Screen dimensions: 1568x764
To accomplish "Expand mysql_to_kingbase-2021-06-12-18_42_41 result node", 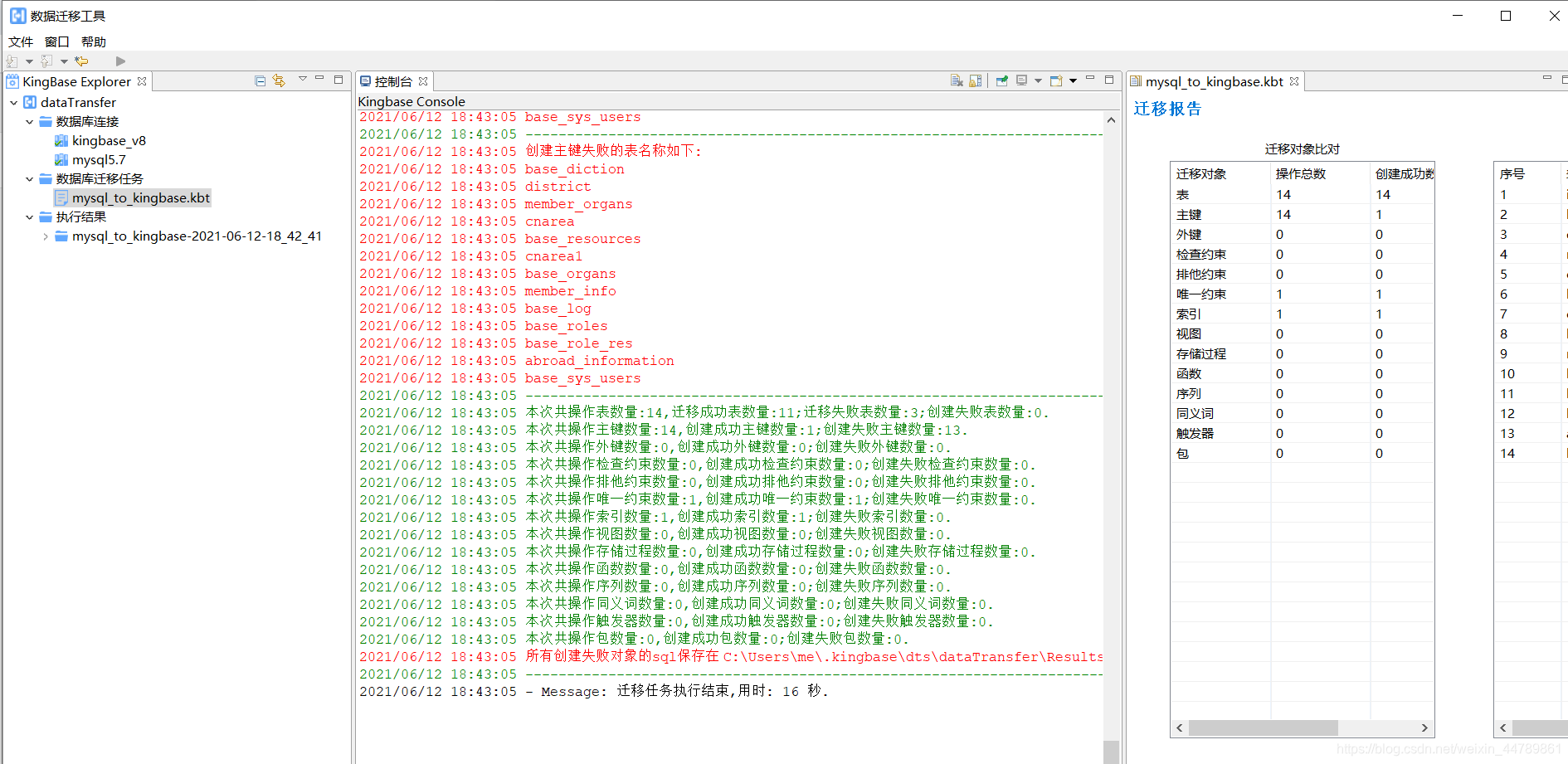I will 46,236.
